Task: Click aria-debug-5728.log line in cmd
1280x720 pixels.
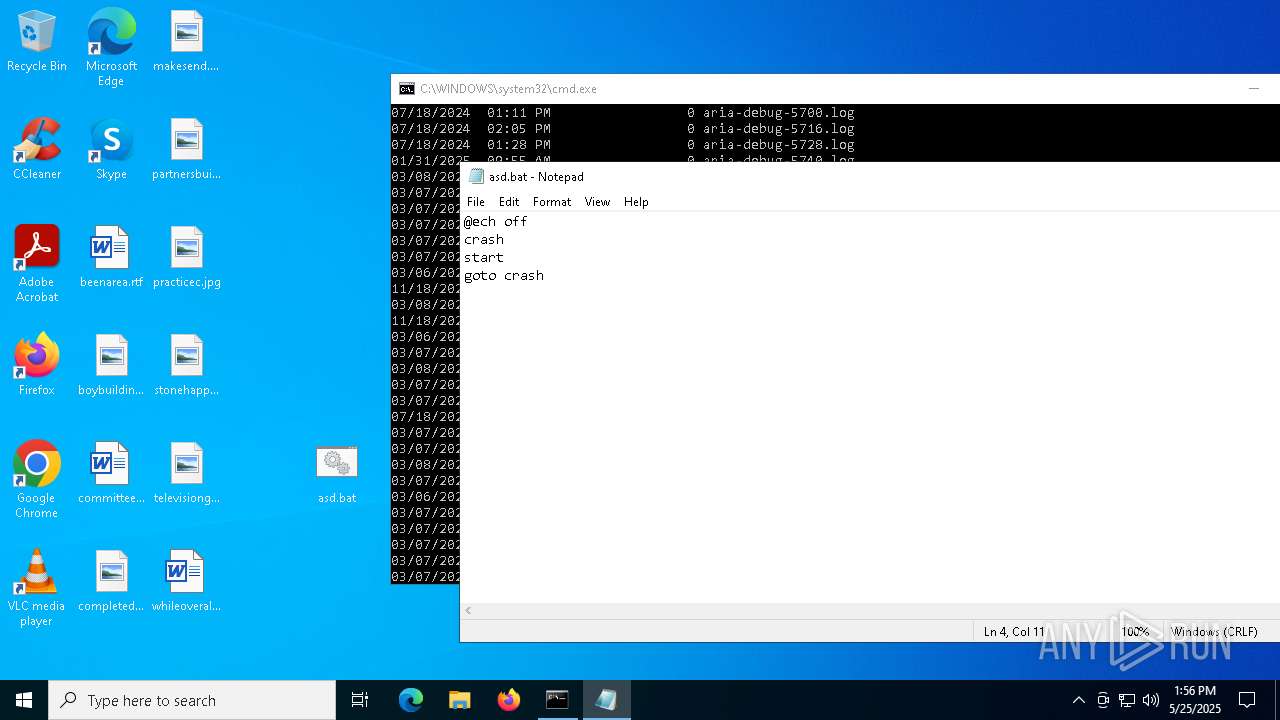Action: (x=622, y=145)
